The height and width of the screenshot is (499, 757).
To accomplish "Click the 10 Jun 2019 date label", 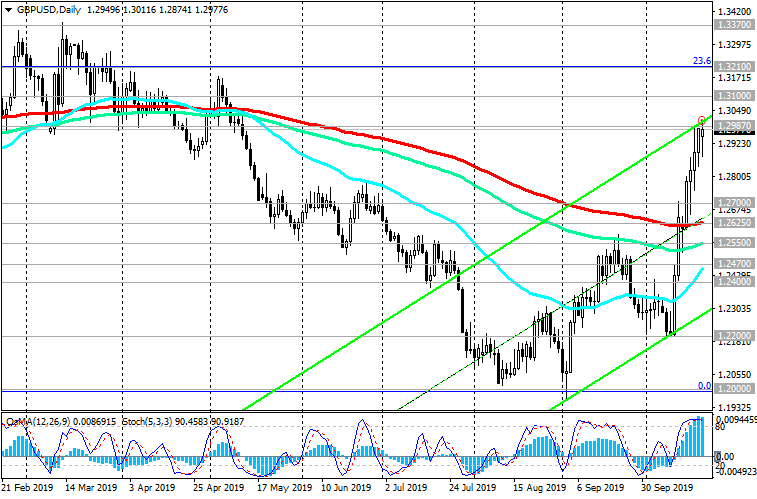I will pos(346,487).
